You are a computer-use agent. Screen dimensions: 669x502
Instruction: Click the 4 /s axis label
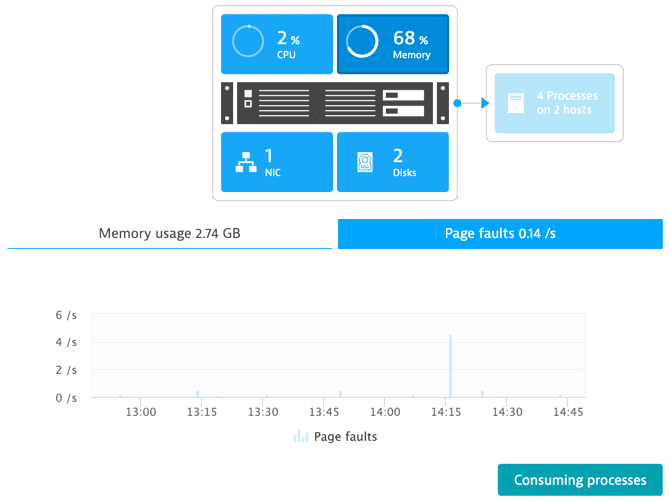pos(66,342)
